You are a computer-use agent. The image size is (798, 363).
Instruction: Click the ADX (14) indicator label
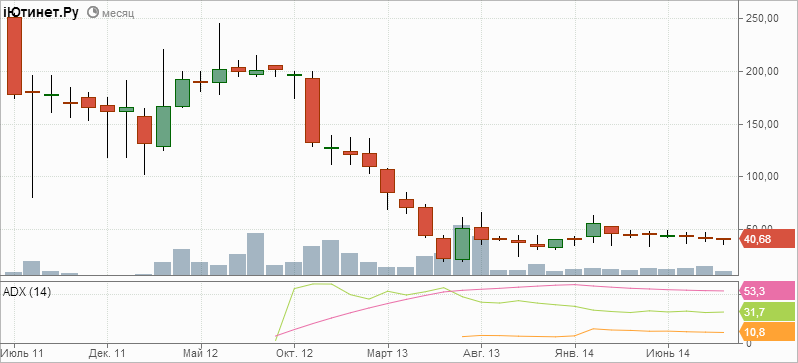(x=27, y=293)
